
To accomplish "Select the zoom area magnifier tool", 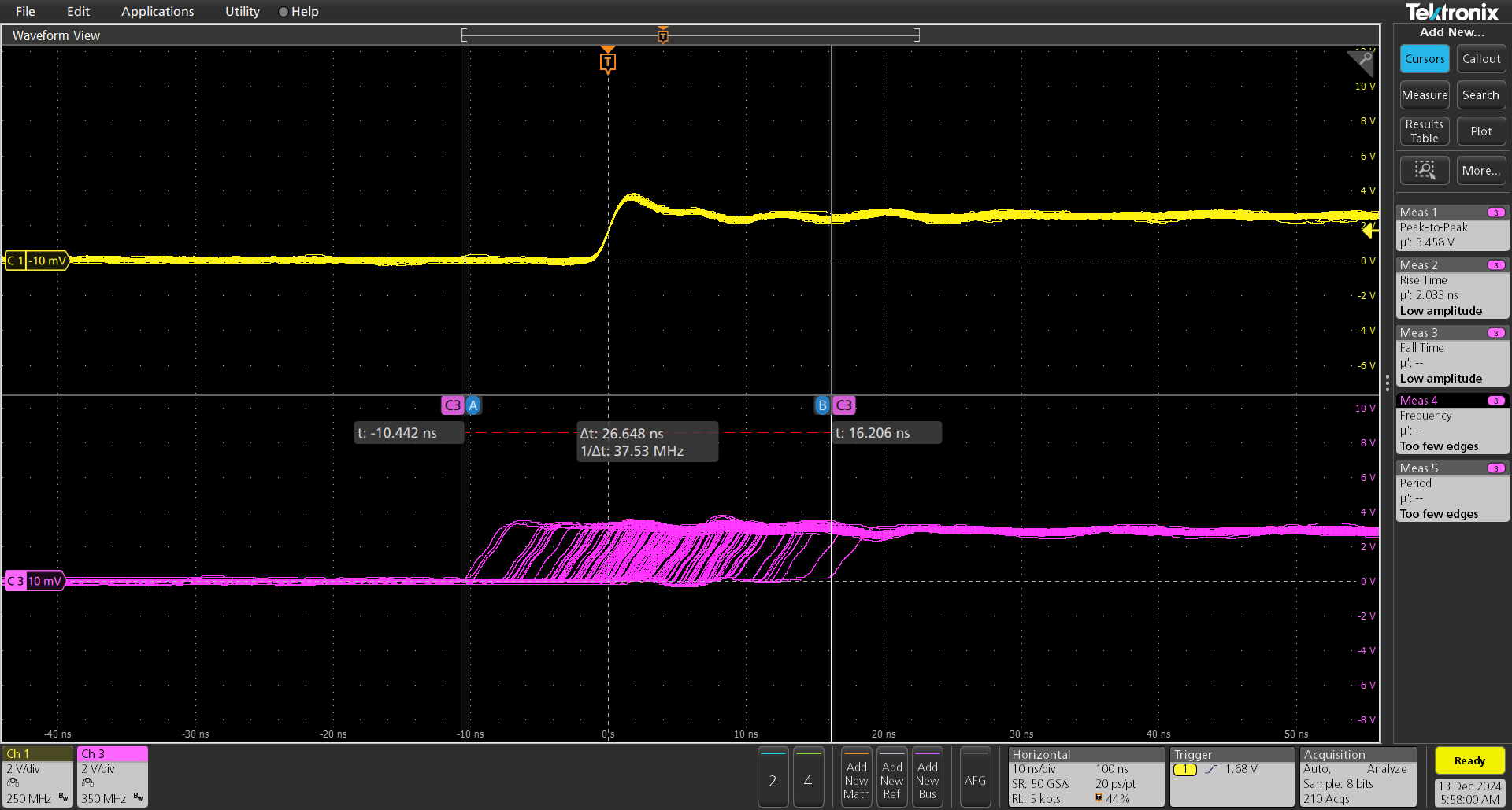I will [1425, 170].
